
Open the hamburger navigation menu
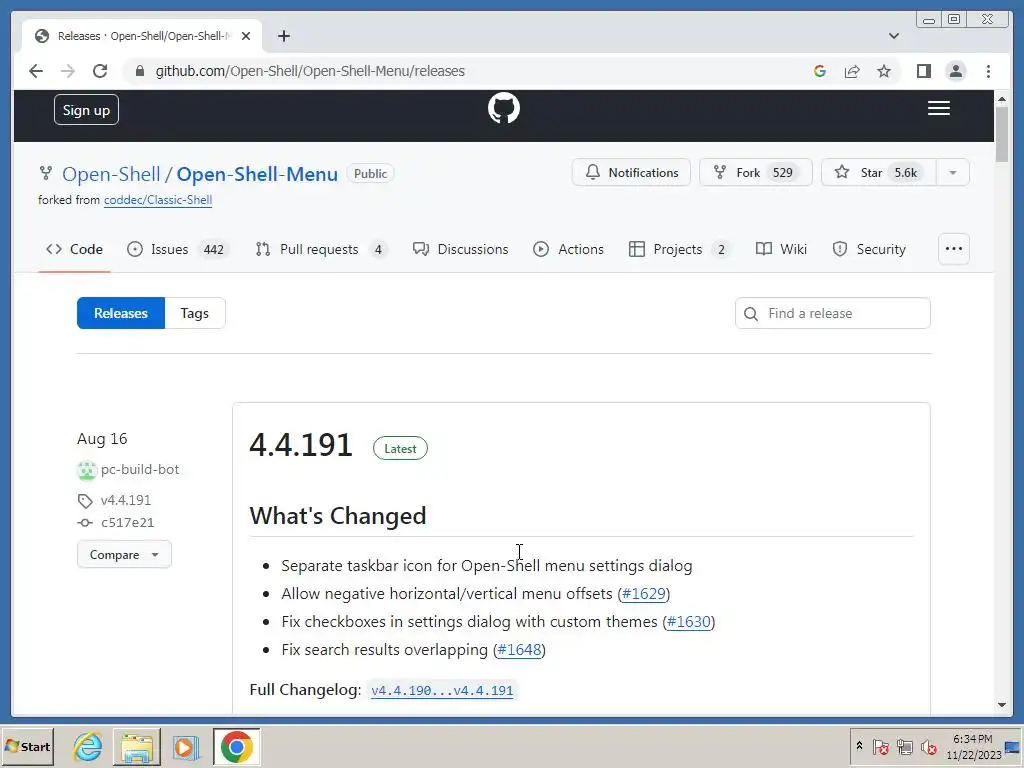[938, 108]
